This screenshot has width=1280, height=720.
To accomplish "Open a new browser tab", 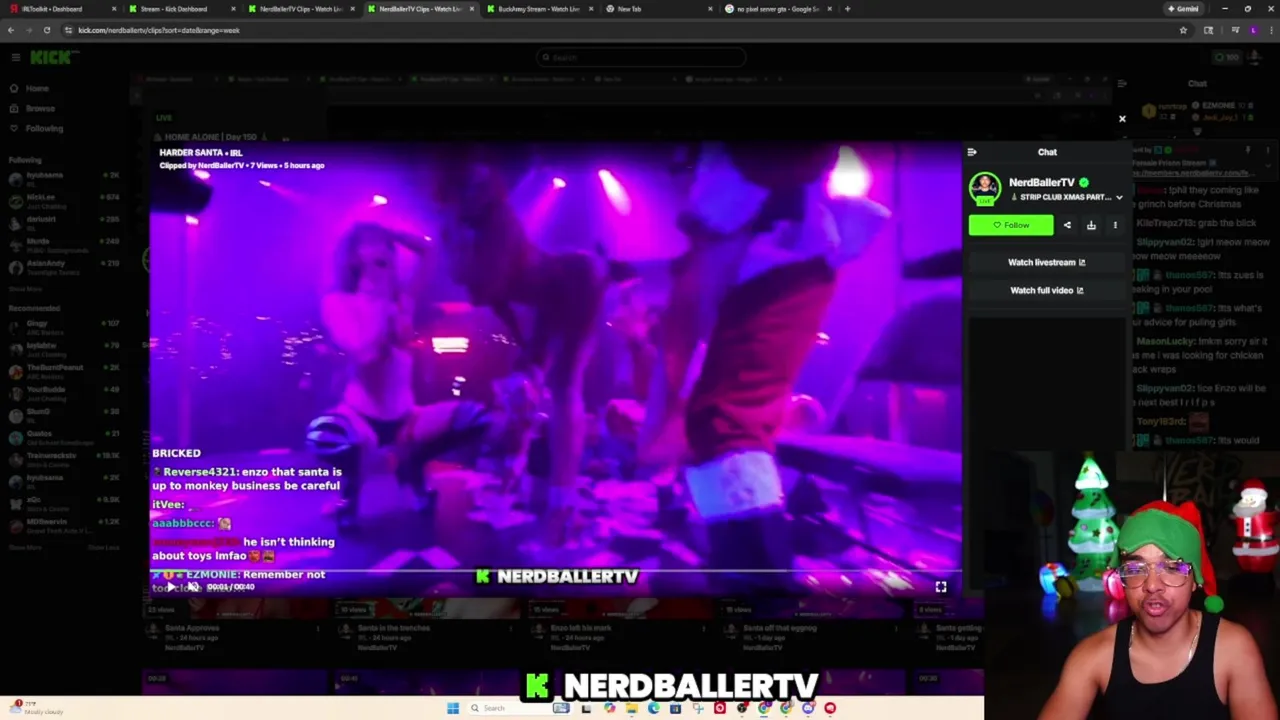I will 847,9.
